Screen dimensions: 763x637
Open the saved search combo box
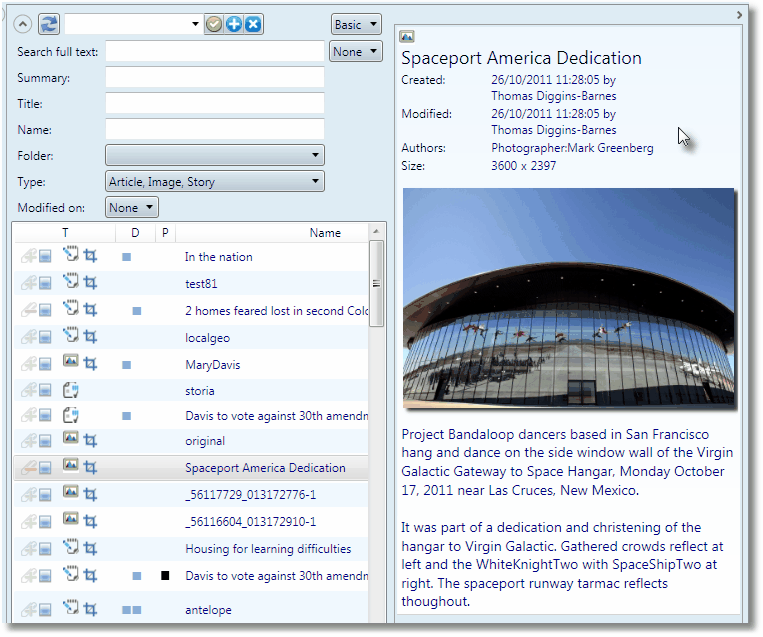(133, 24)
